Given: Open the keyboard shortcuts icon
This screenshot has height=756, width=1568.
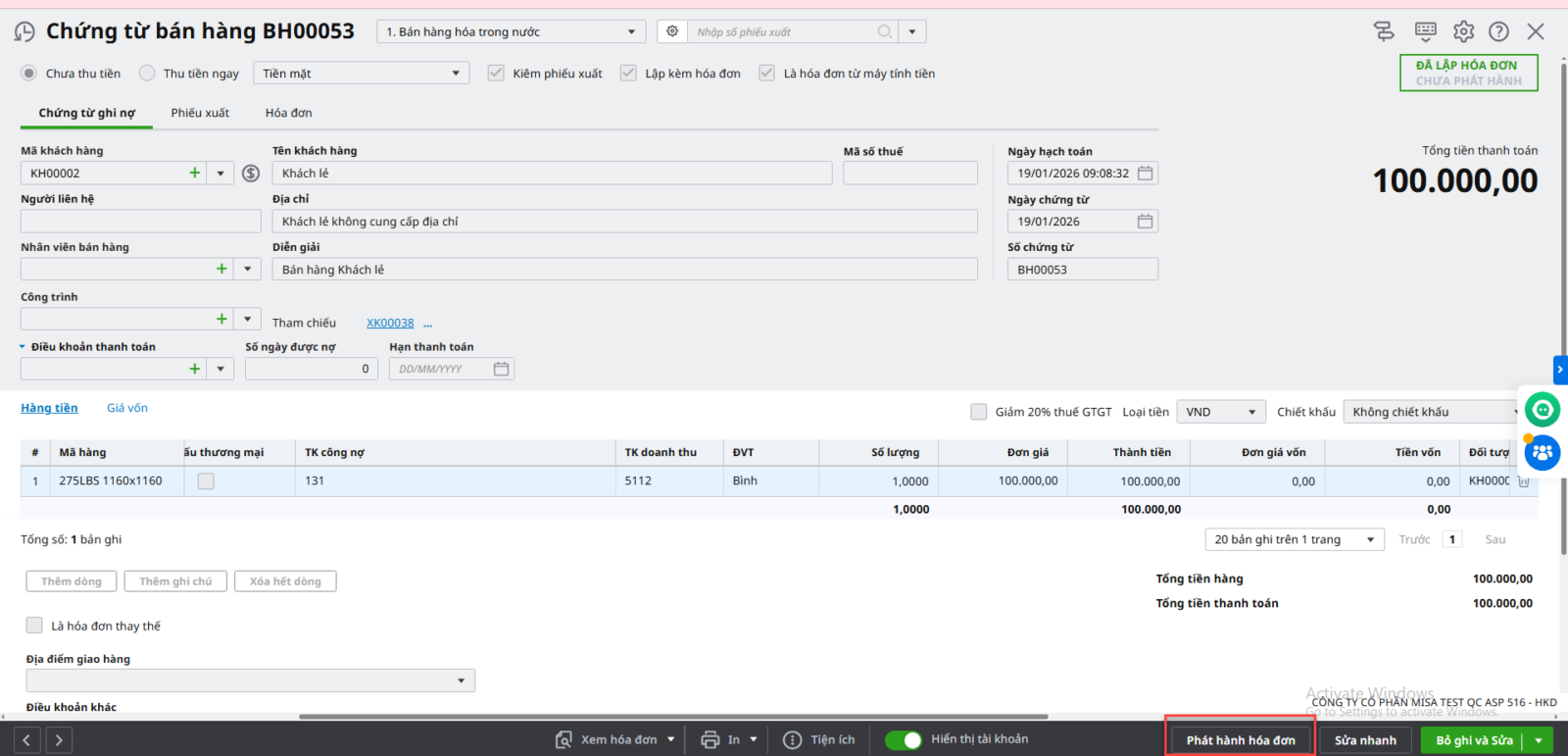Looking at the screenshot, I should [1426, 31].
